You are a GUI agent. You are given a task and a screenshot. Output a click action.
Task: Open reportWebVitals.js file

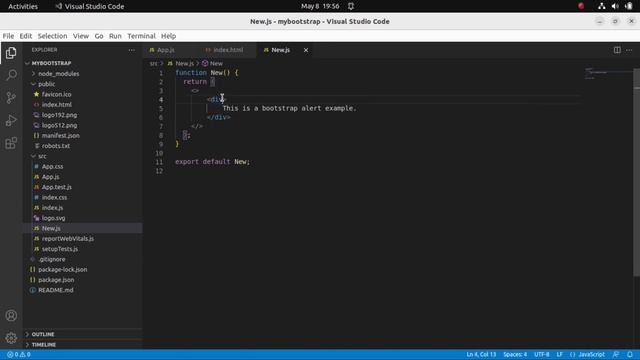(67, 238)
